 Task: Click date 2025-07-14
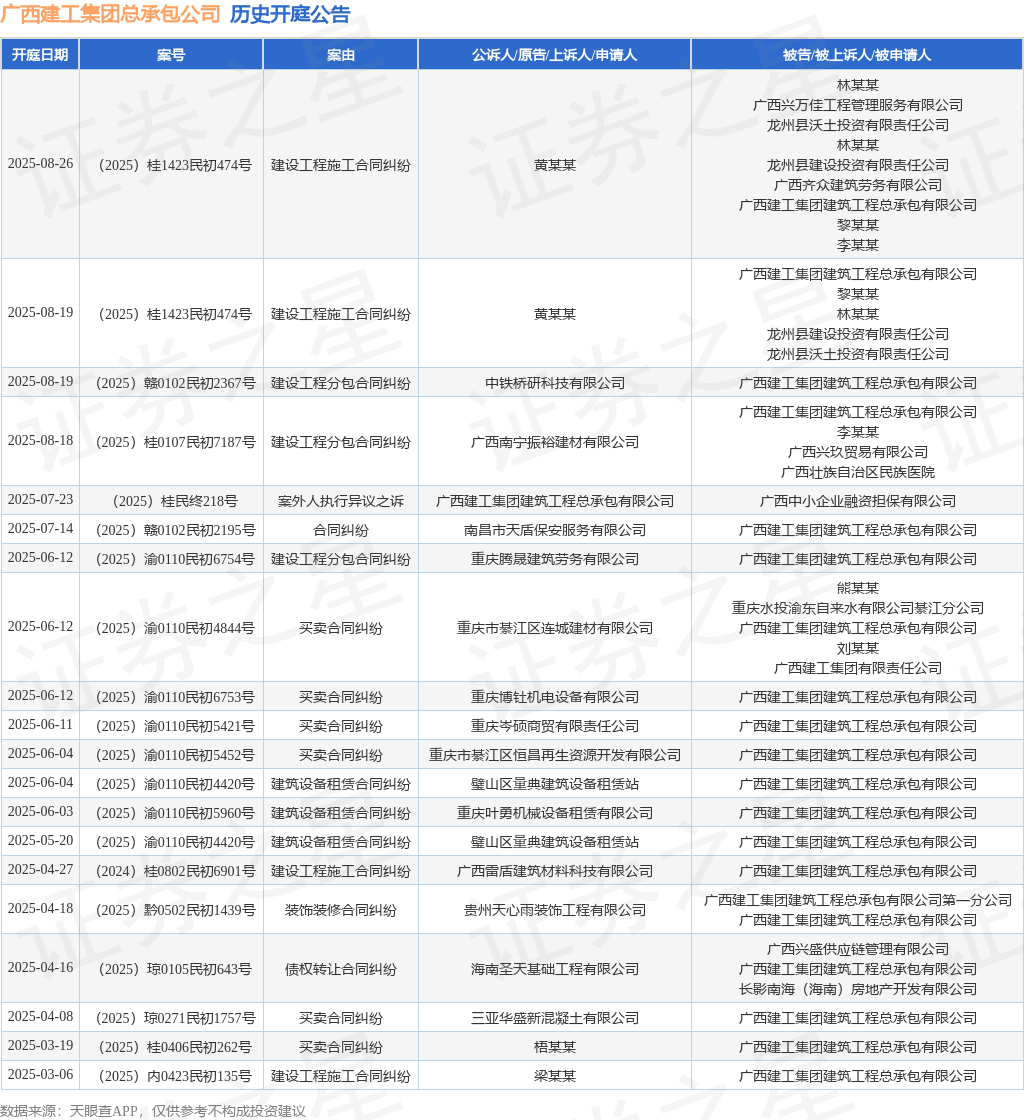point(41,529)
